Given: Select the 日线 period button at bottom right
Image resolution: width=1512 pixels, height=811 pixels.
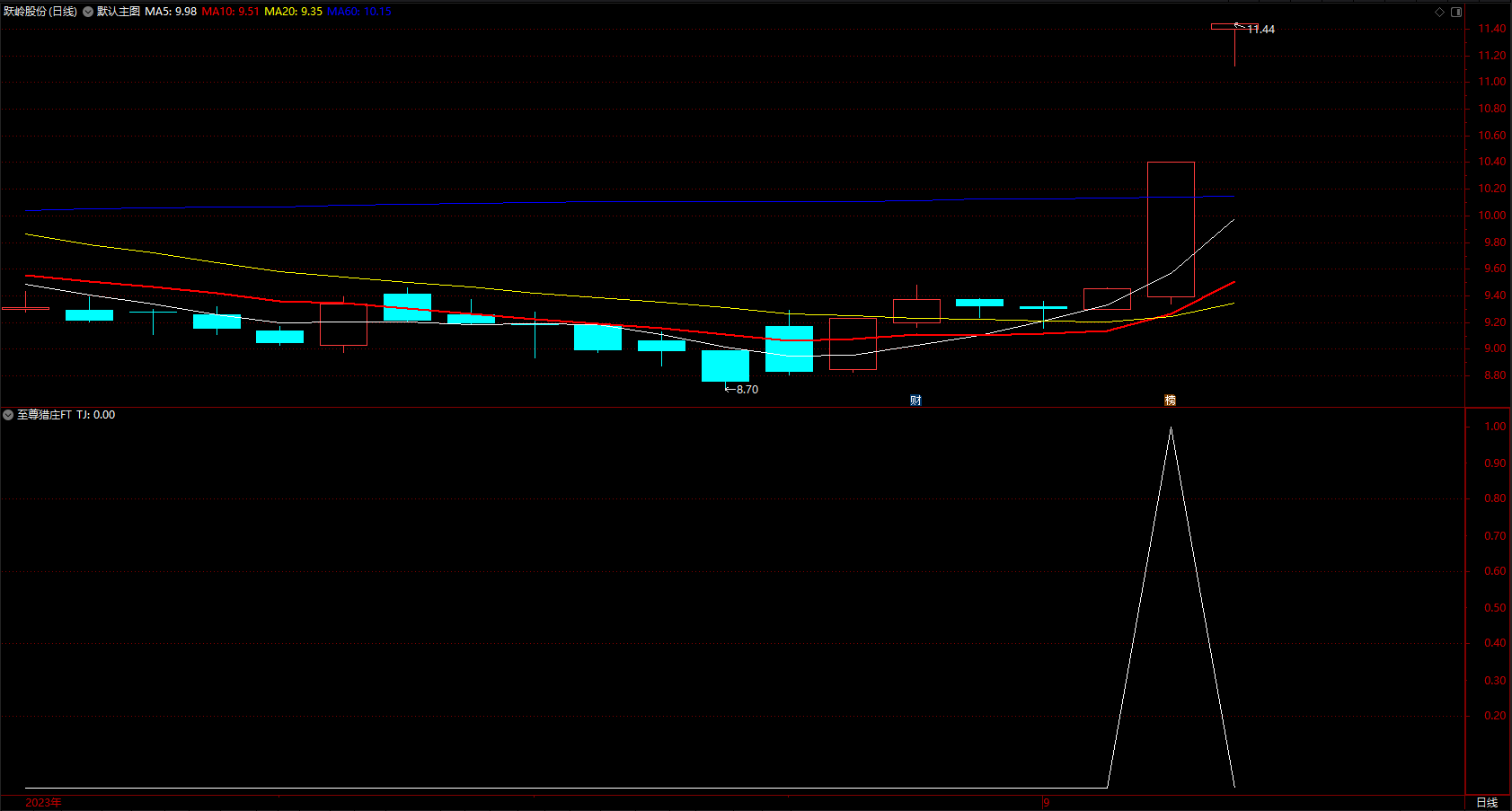Looking at the screenshot, I should pos(1487,803).
